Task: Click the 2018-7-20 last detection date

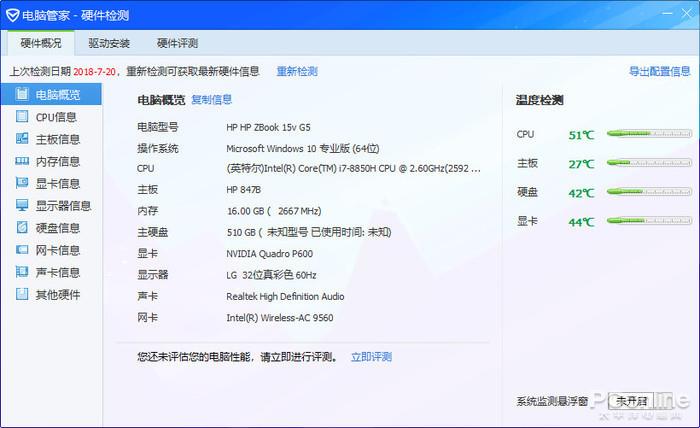Action: pyautogui.click(x=94, y=72)
